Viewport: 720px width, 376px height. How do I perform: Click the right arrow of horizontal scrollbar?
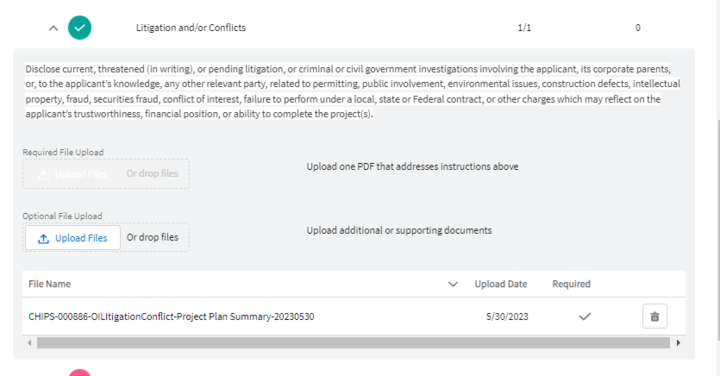[678, 342]
